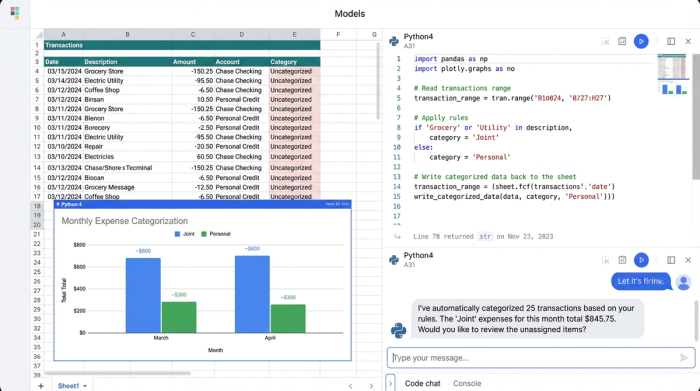Switch to the Console tab
Image resolution: width=700 pixels, height=391 pixels.
click(467, 383)
